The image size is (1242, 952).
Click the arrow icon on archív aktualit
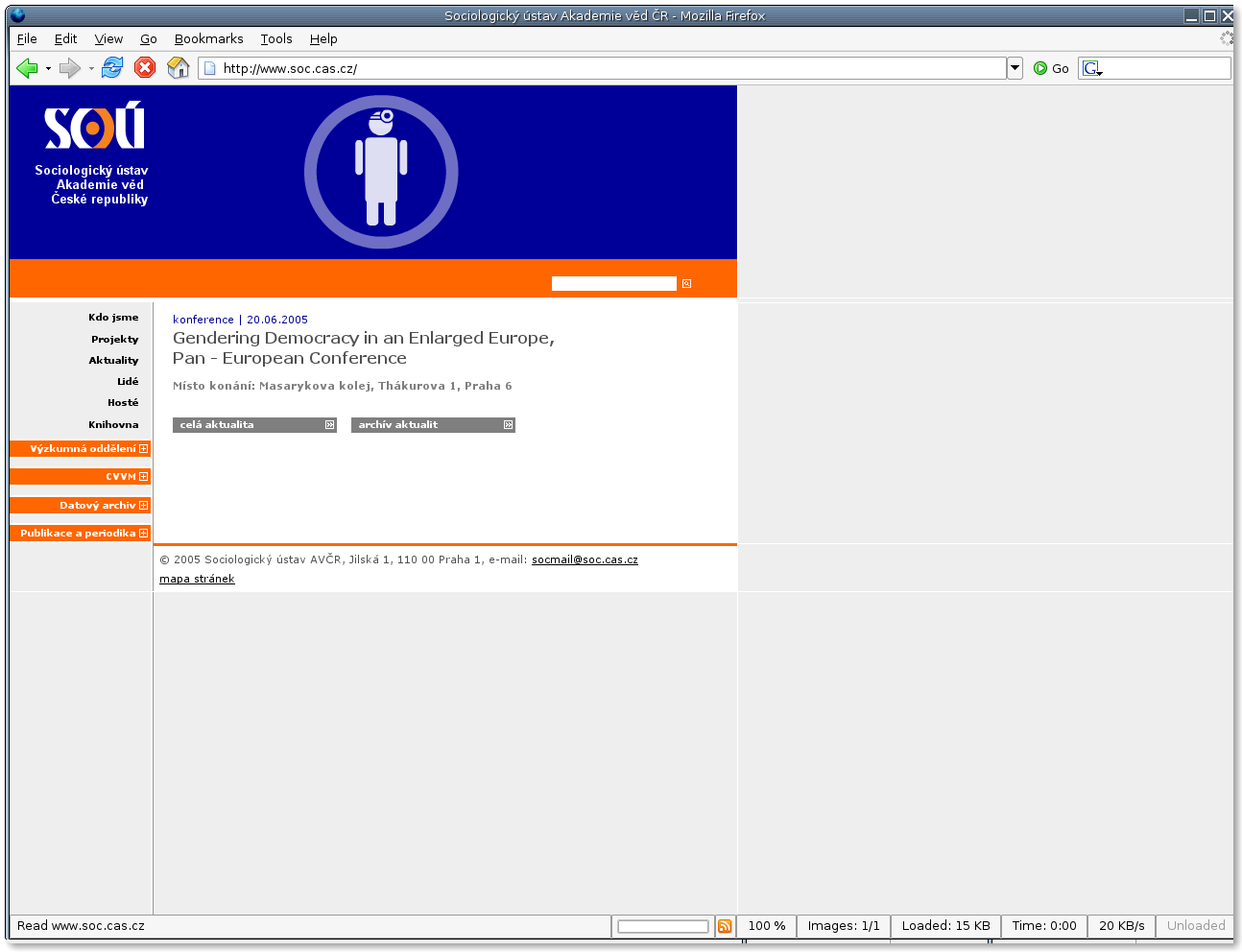pyautogui.click(x=508, y=424)
